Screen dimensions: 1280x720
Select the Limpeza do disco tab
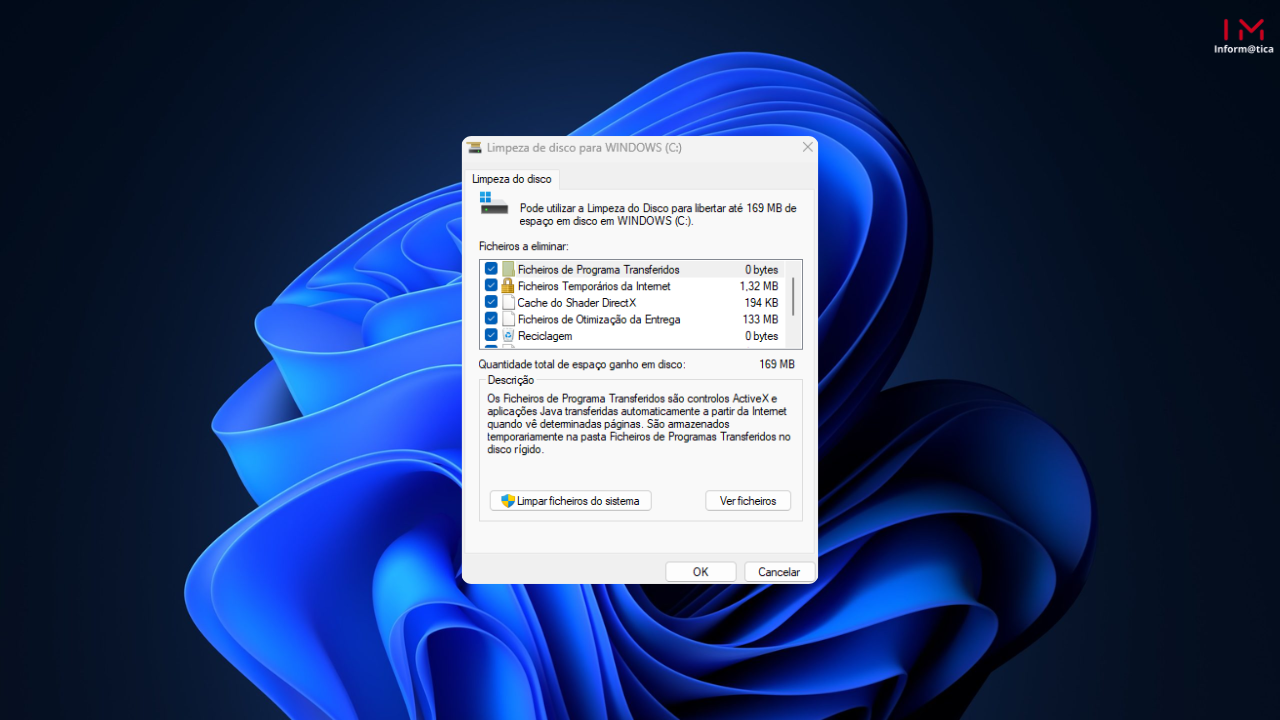[512, 179]
